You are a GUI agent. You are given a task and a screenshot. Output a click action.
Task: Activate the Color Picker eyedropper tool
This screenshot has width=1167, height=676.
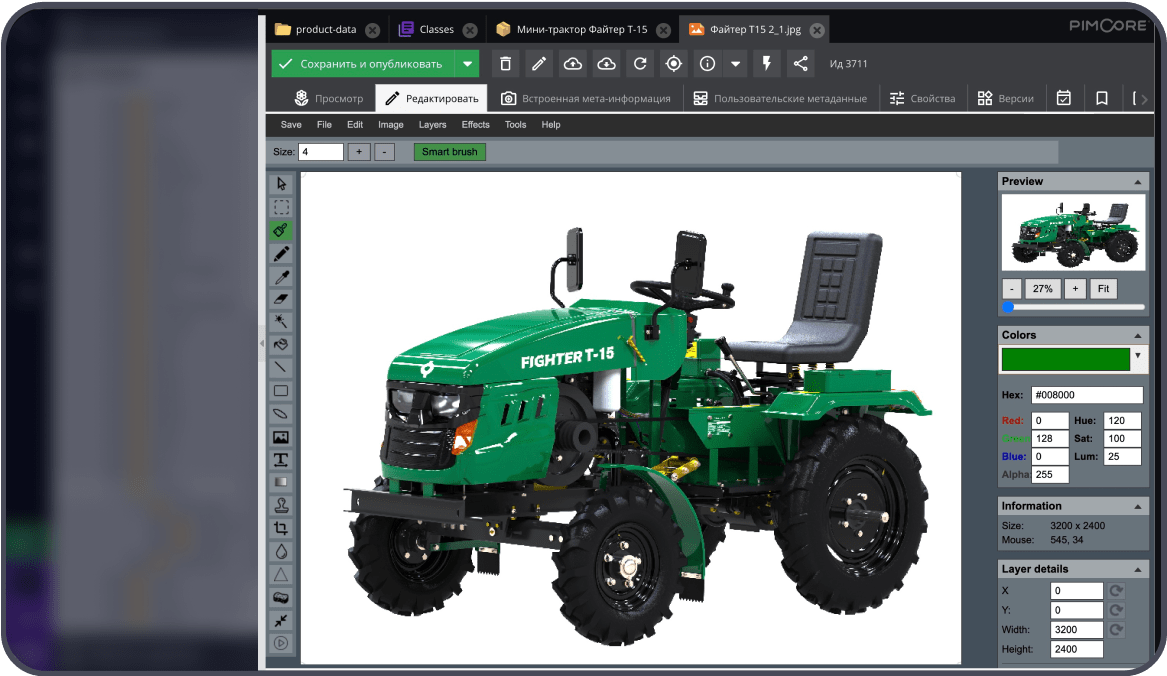coord(281,276)
